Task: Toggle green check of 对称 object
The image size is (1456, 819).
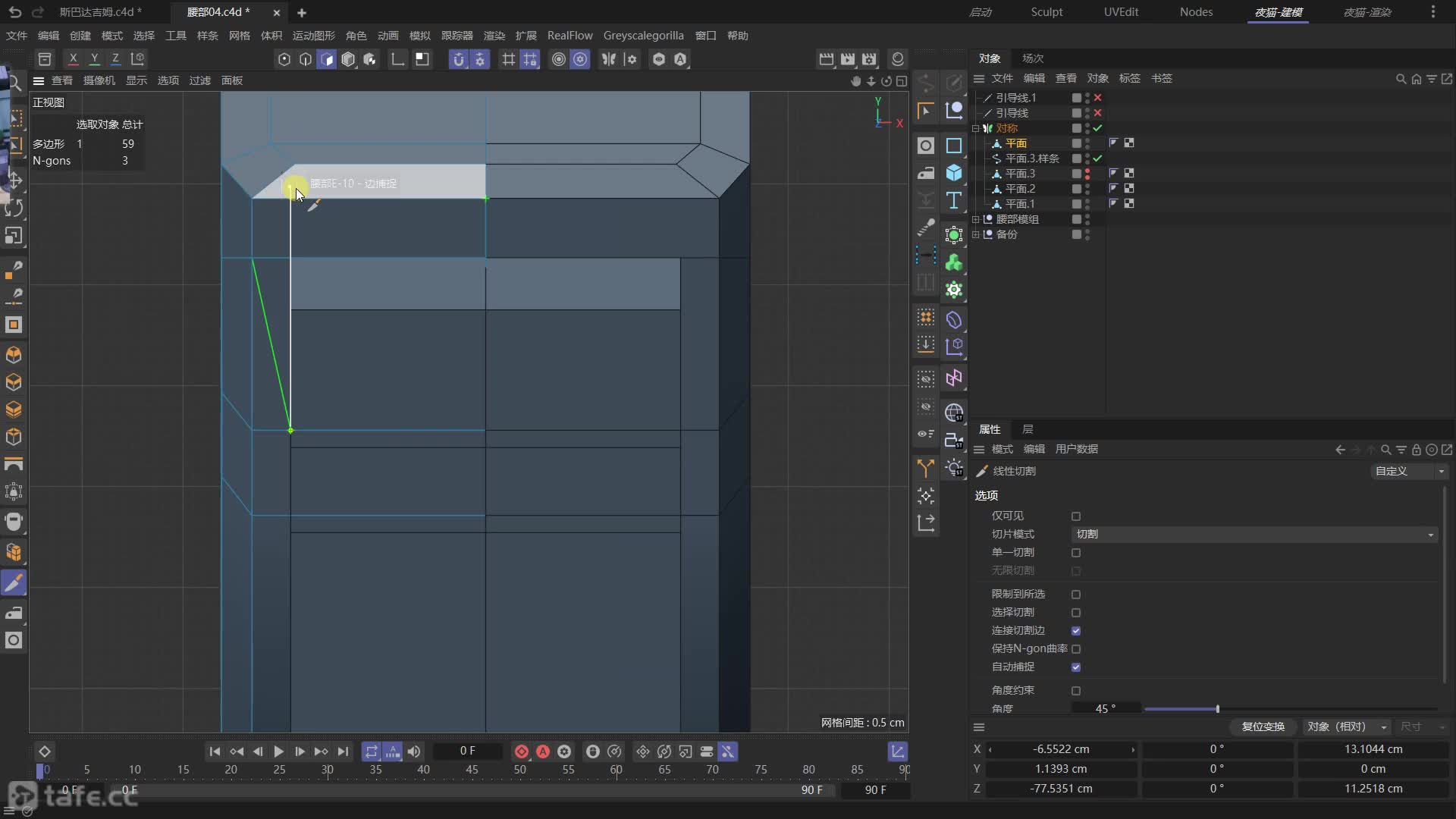Action: coord(1097,128)
